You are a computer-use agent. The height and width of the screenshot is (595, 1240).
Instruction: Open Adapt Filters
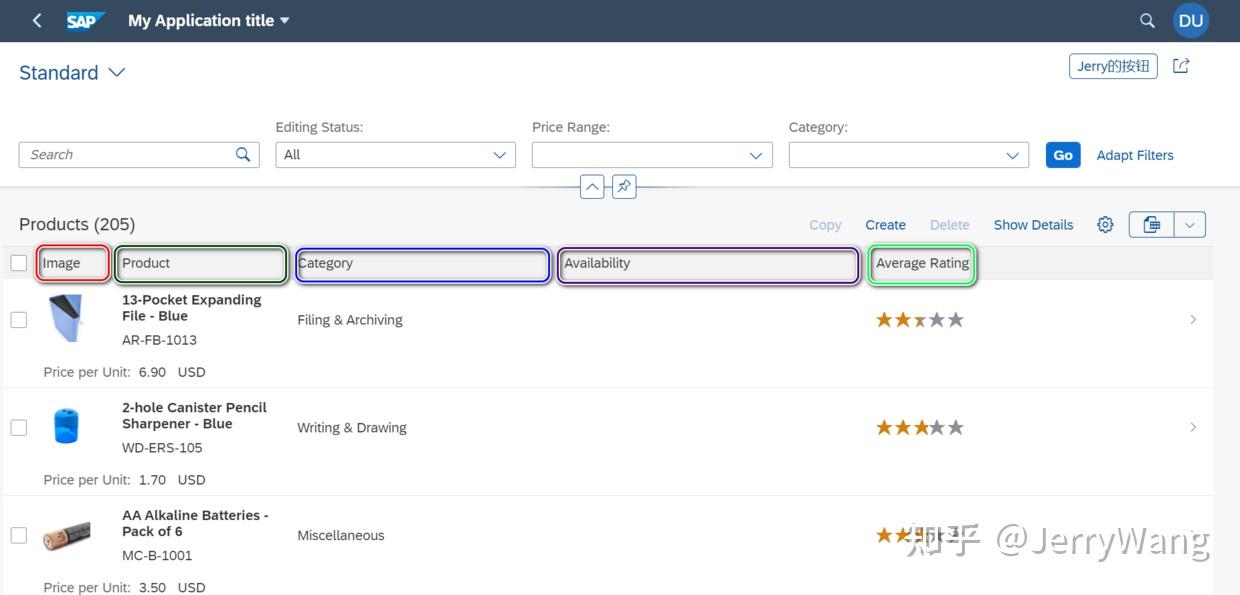pos(1135,155)
